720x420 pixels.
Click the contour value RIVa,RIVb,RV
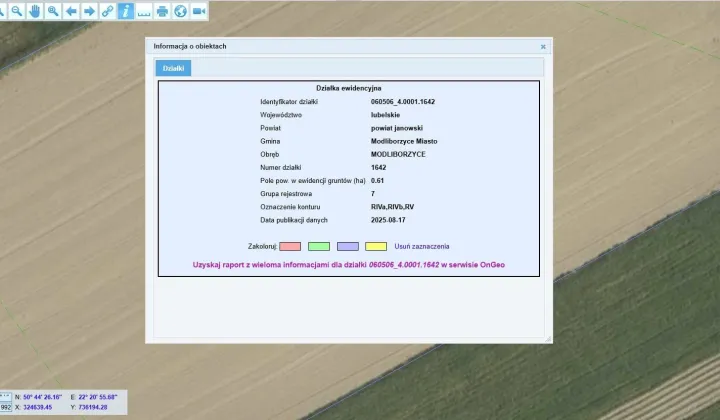coord(393,207)
